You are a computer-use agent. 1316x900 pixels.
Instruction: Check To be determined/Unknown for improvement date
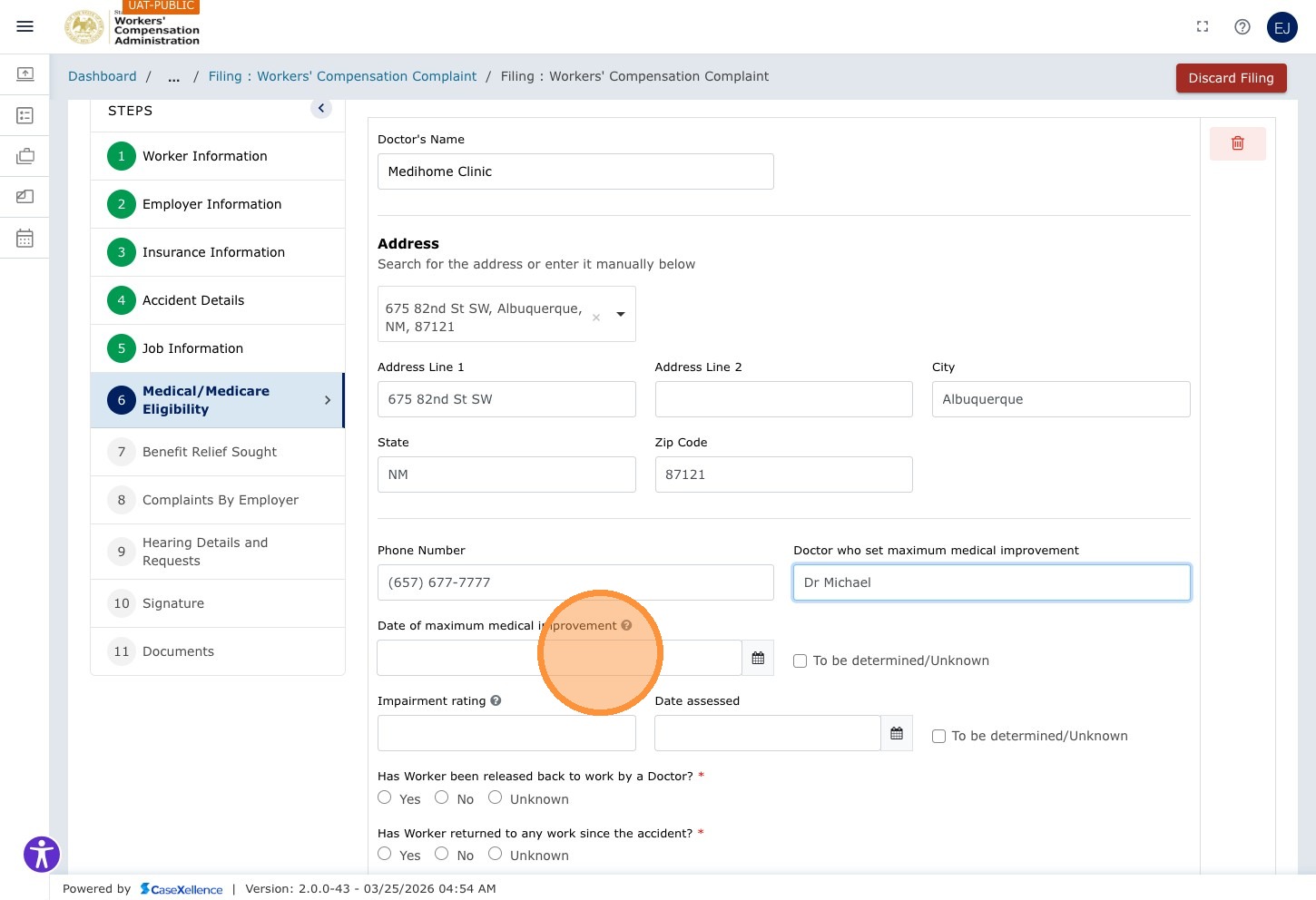(800, 660)
